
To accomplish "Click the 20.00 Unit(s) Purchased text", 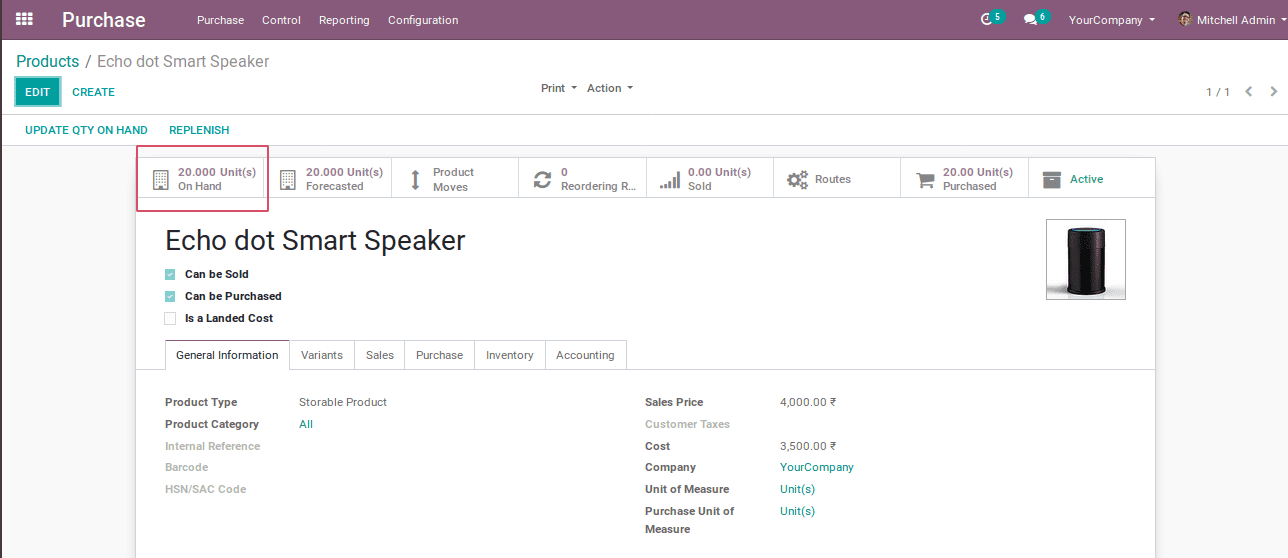I will pyautogui.click(x=978, y=179).
